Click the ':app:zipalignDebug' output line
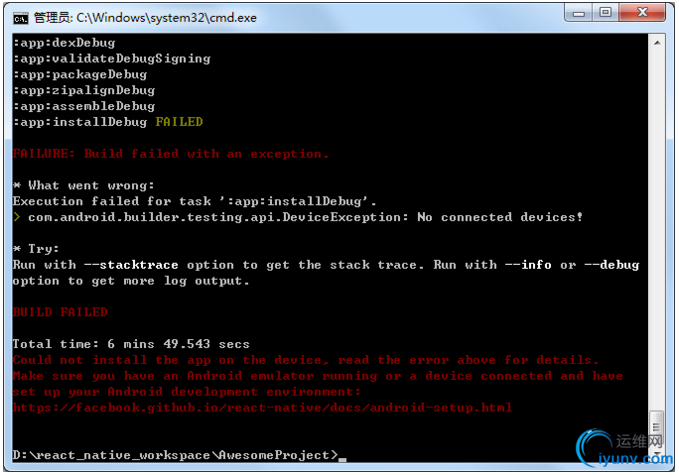This screenshot has width=679, height=475. (84, 90)
